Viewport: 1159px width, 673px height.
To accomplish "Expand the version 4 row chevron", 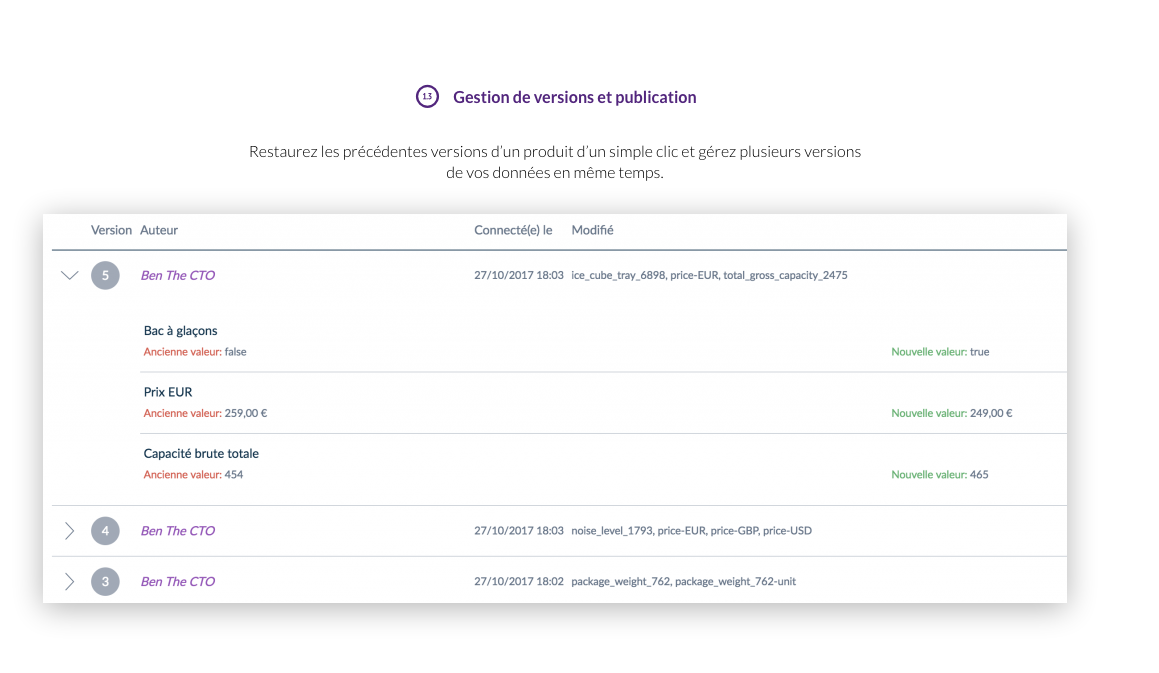I will (x=69, y=531).
